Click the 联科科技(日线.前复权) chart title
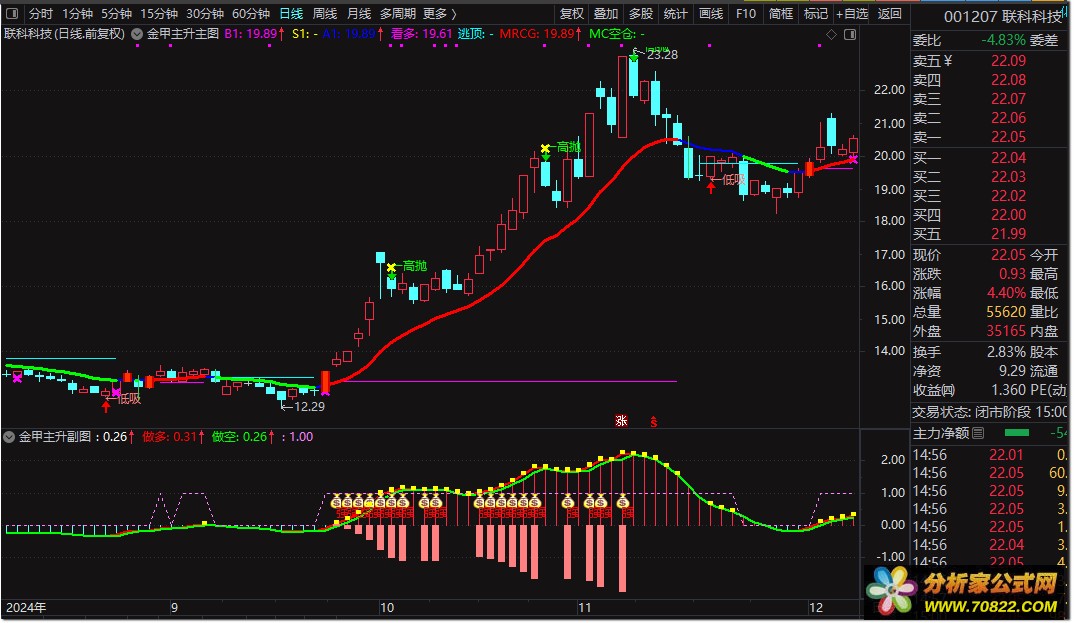Screen dimensions: 1074x623 64,34
